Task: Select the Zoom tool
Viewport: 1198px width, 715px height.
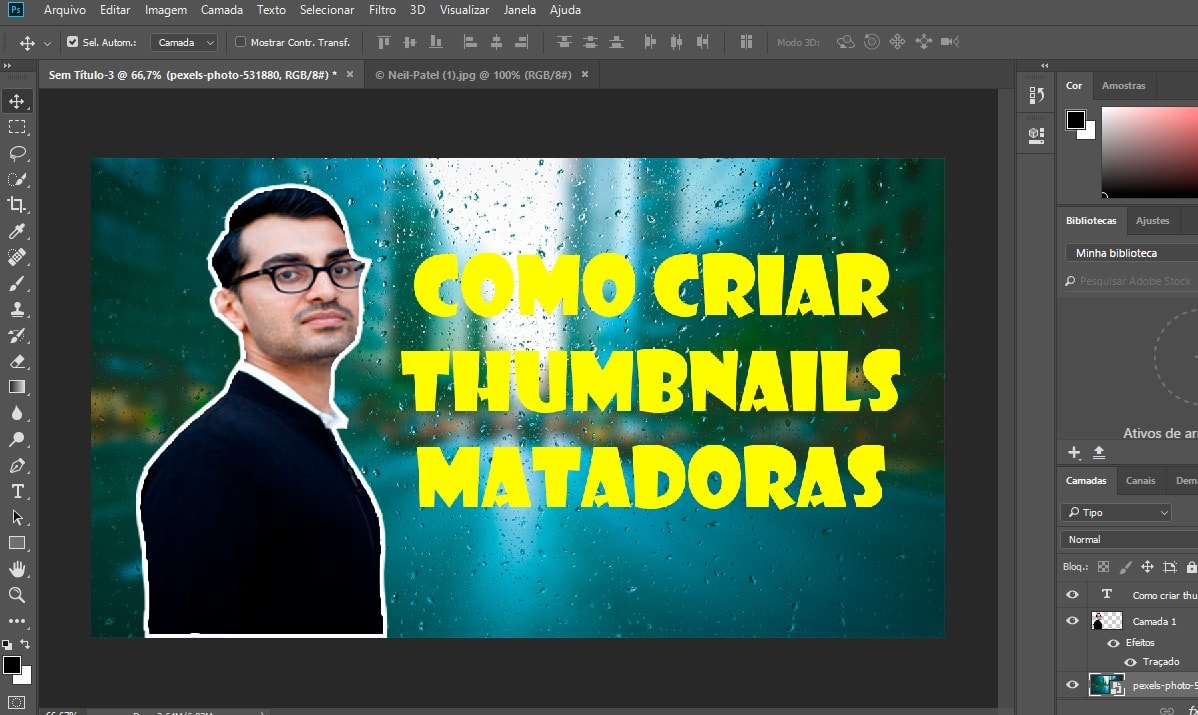Action: coord(17,595)
